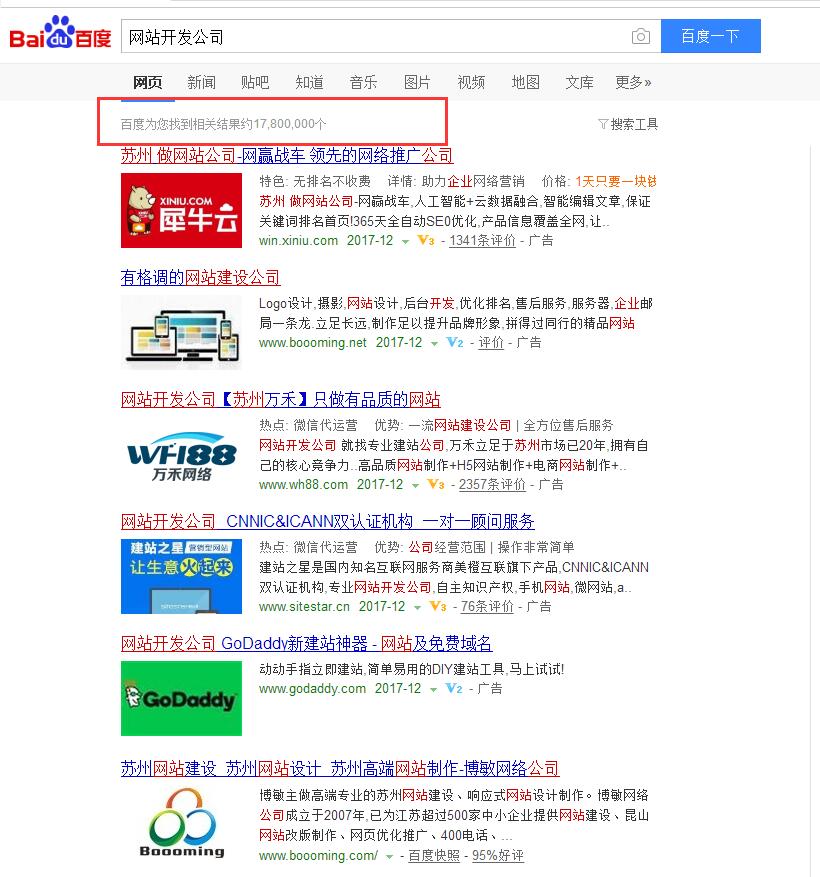Switch to the 新闻 tab
Image resolution: width=820 pixels, height=877 pixels.
(x=202, y=82)
